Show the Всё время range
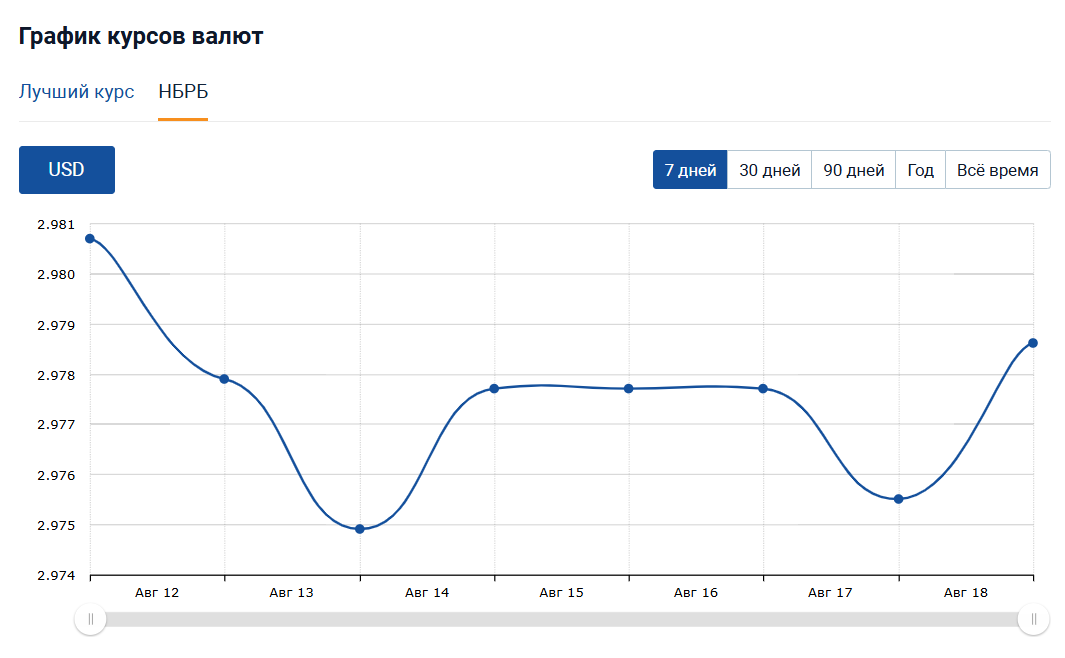Image resolution: width=1065 pixels, height=658 pixels. coord(997,170)
